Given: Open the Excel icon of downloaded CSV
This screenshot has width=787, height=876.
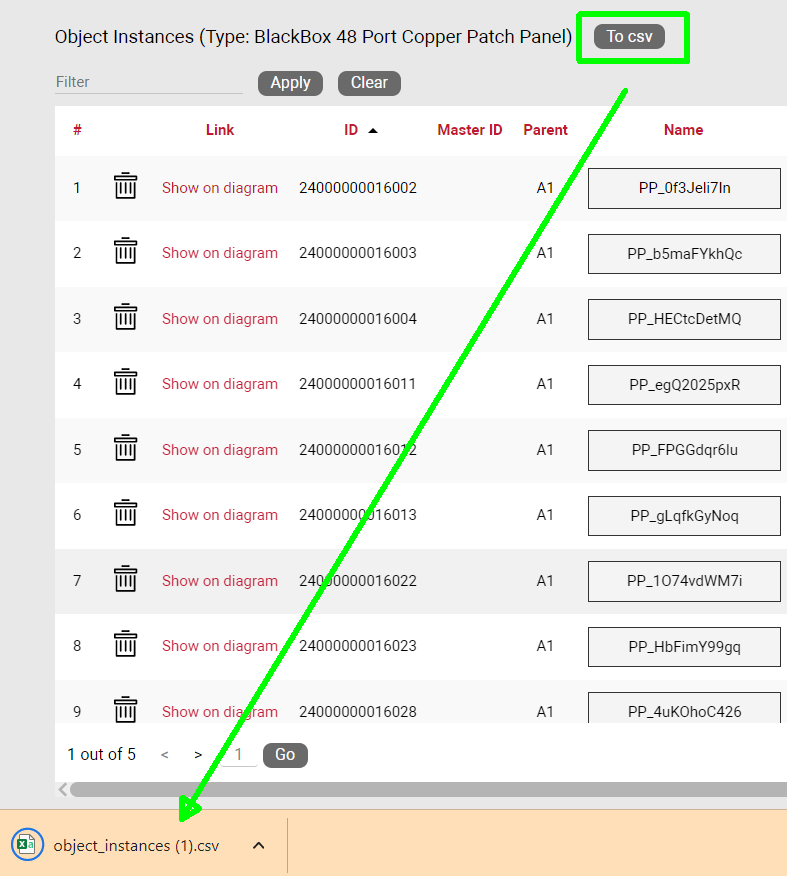Looking at the screenshot, I should pyautogui.click(x=26, y=845).
